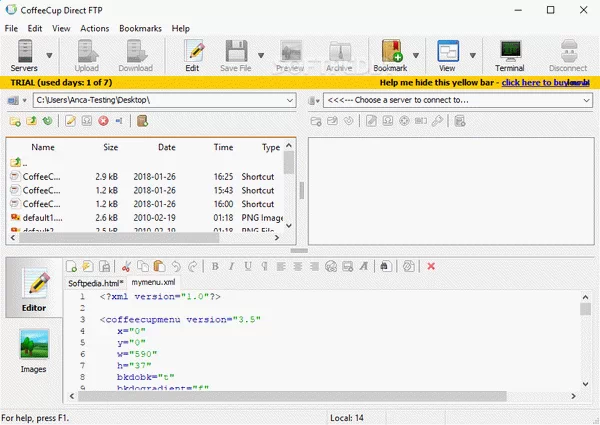Click the View layout button
600x425 pixels.
(447, 56)
